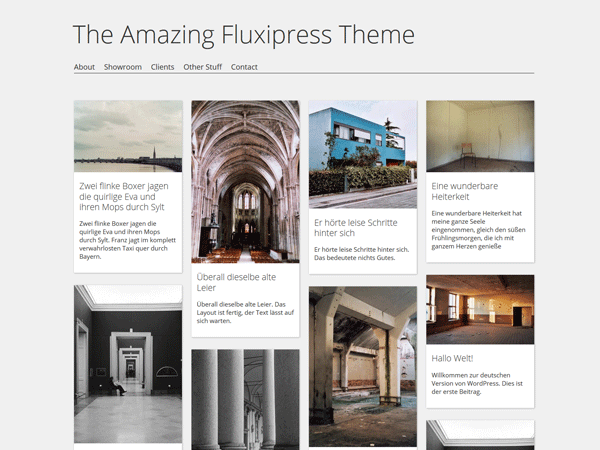Click the site title 'The Amazing Fluxipress Theme'

[243, 35]
